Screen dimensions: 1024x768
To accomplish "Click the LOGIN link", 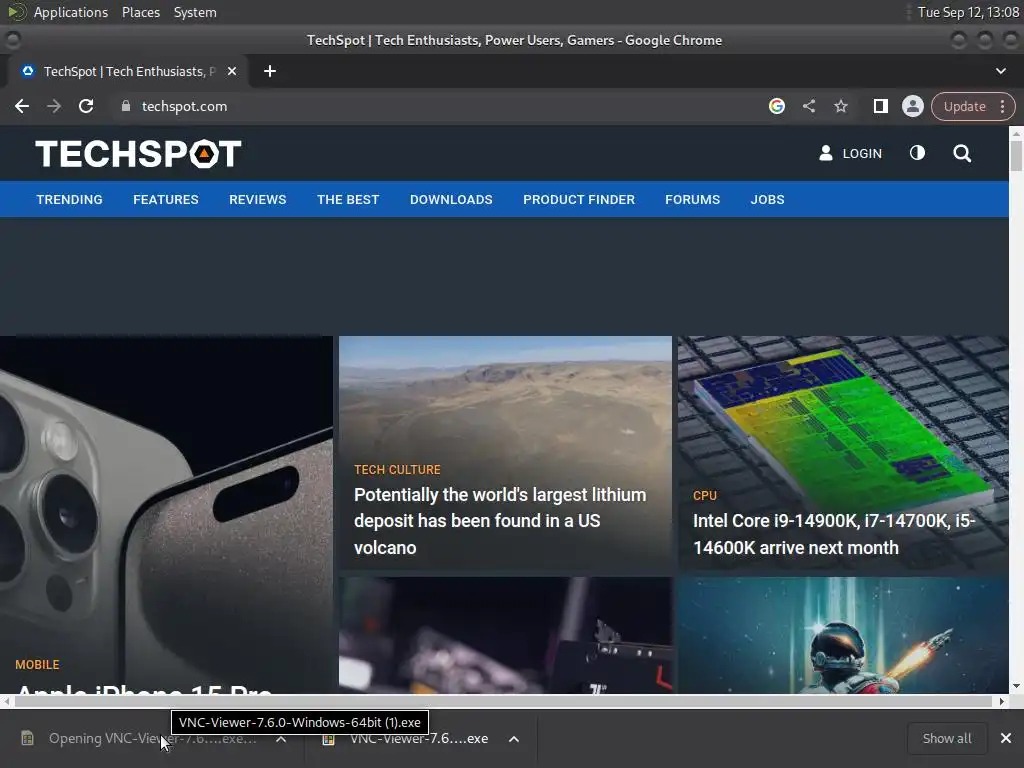I will [x=862, y=153].
